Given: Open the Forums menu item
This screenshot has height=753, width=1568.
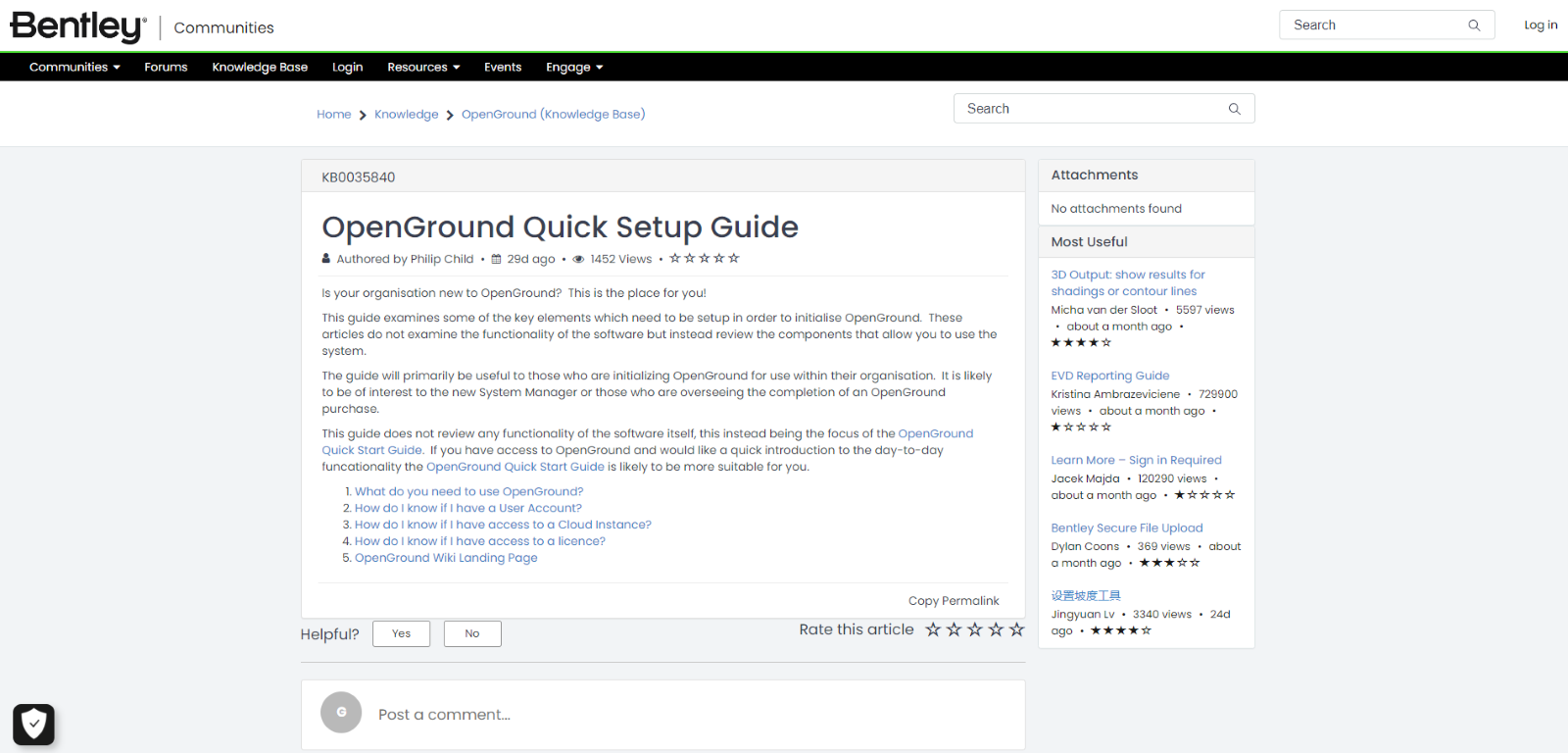Looking at the screenshot, I should (166, 68).
